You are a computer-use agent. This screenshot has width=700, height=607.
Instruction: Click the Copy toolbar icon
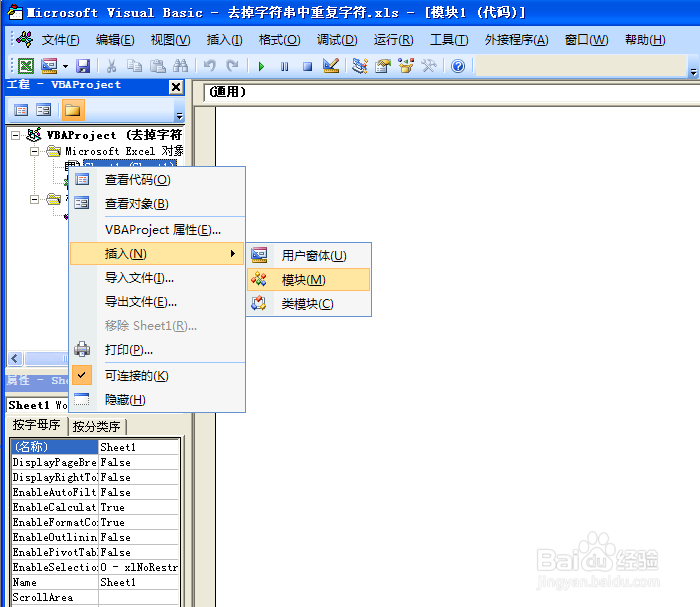tap(134, 66)
